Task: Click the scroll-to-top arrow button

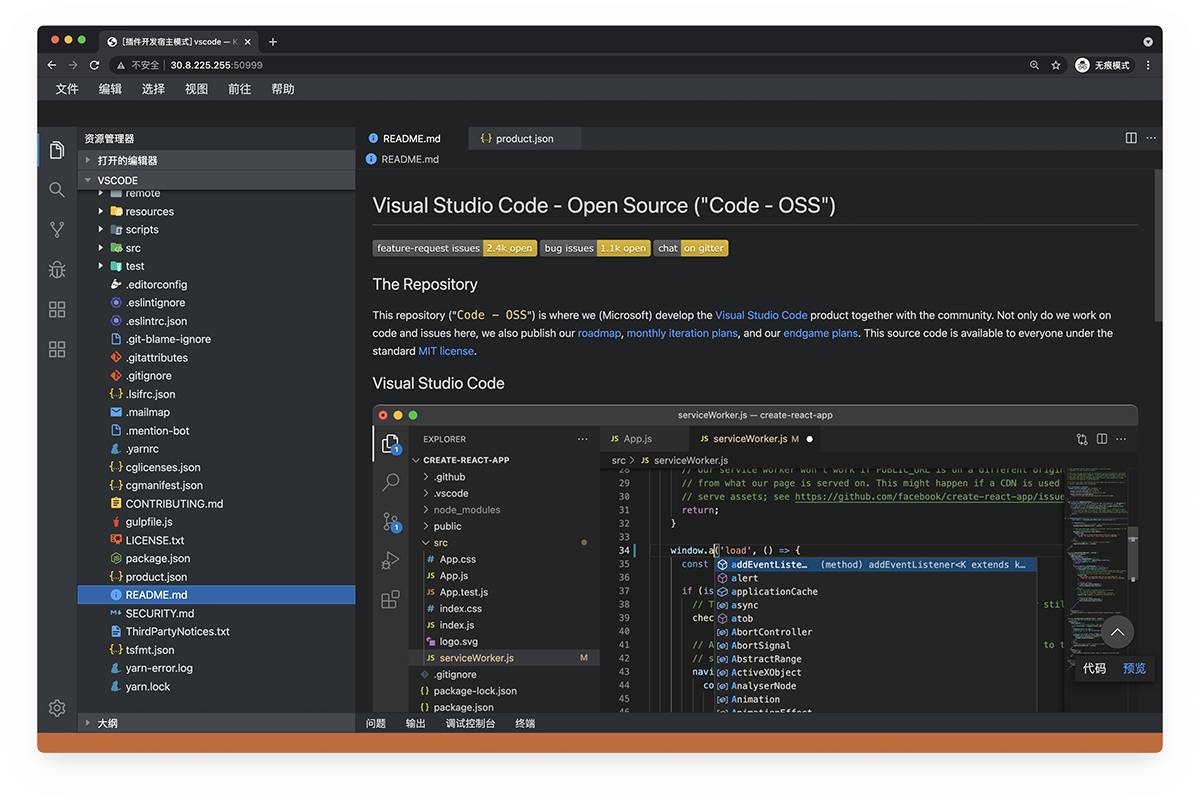Action: coord(1117,632)
